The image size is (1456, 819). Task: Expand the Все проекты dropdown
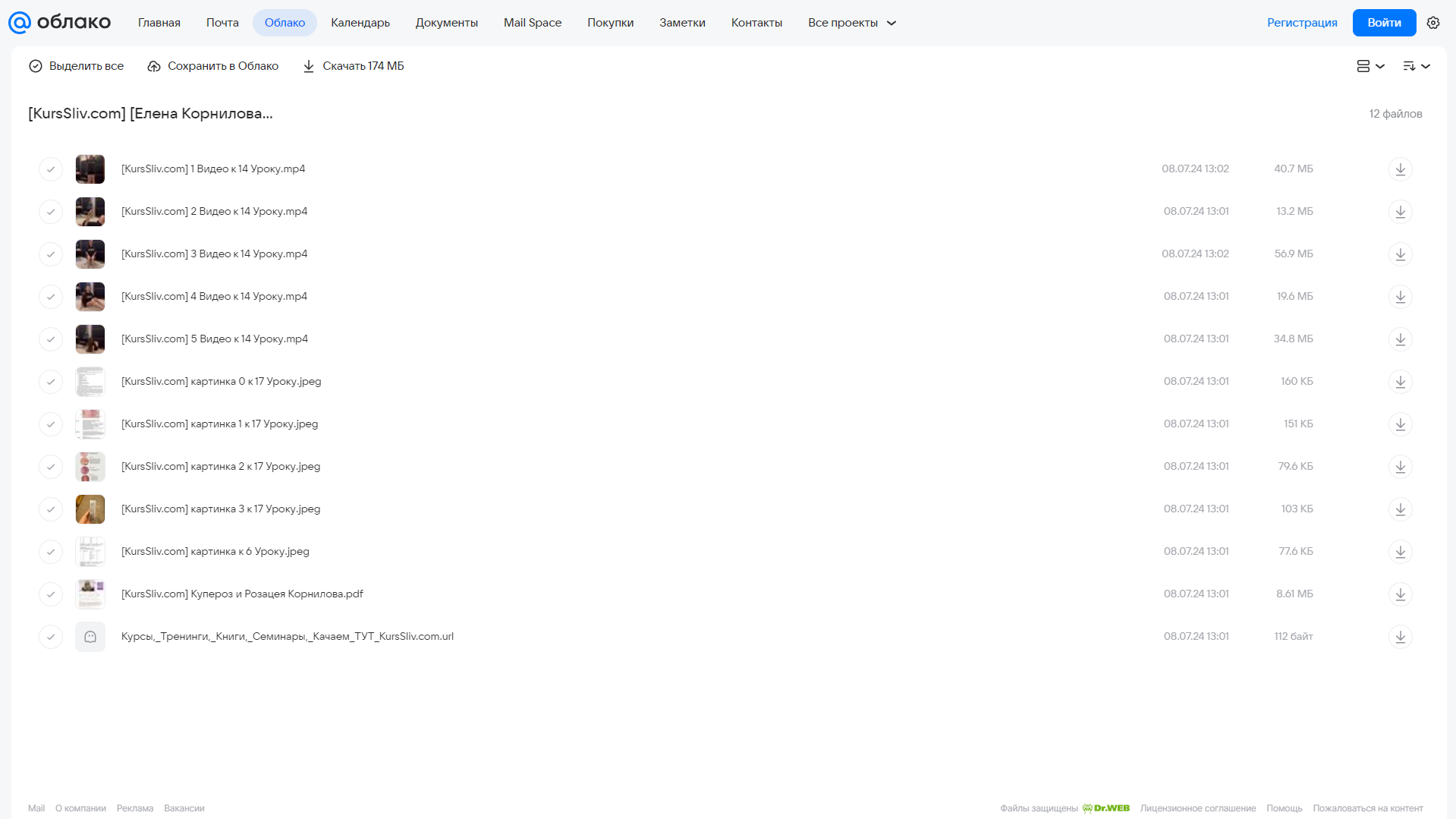click(852, 23)
